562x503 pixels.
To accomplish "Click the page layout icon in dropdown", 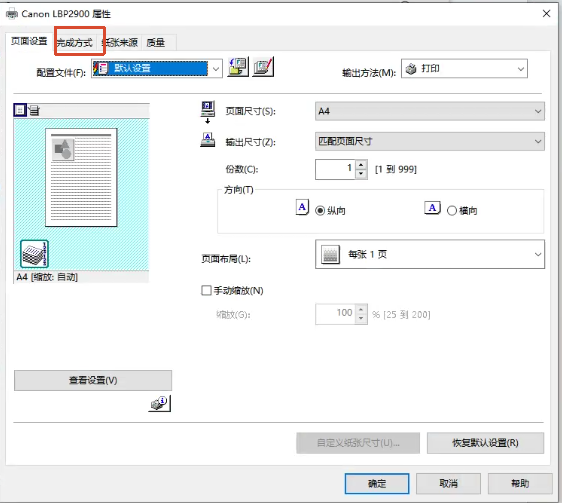I will [x=330, y=255].
